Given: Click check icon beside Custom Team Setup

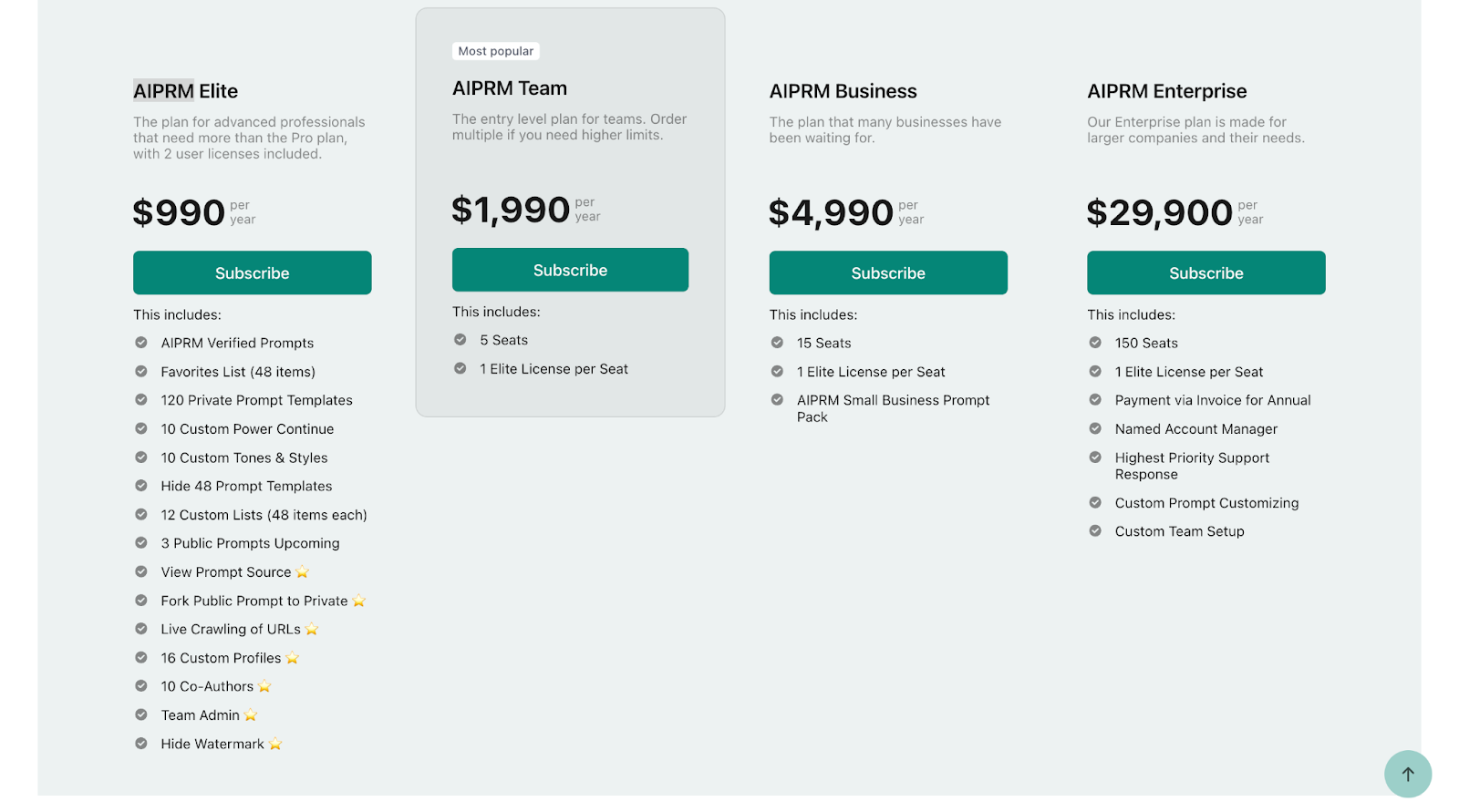Looking at the screenshot, I should pyautogui.click(x=1095, y=531).
